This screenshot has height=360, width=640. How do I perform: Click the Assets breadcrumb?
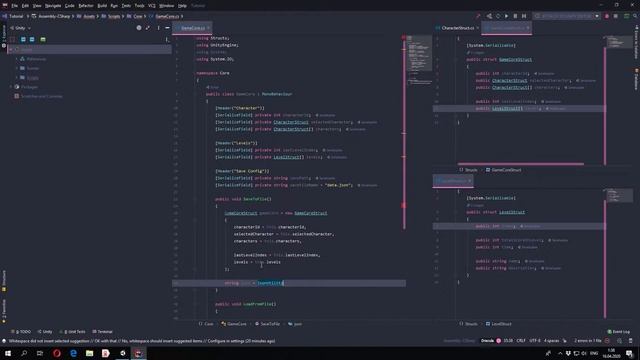coord(89,16)
